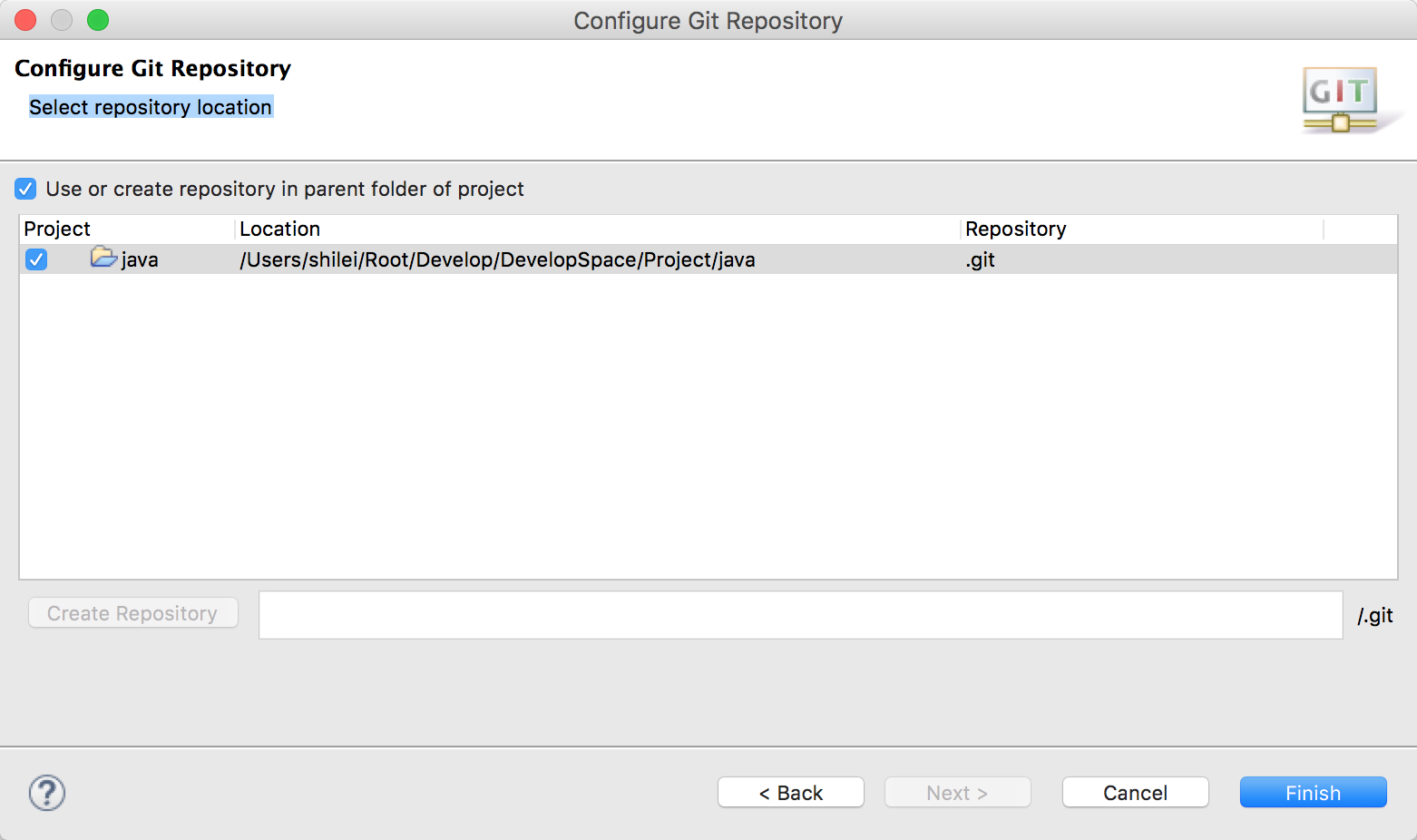Go back with the '< Back' button
This screenshot has height=840, width=1417.
pos(790,793)
